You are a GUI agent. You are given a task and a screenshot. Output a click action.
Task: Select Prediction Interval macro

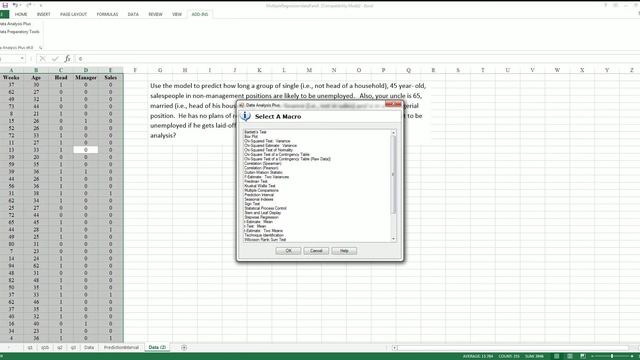259,195
